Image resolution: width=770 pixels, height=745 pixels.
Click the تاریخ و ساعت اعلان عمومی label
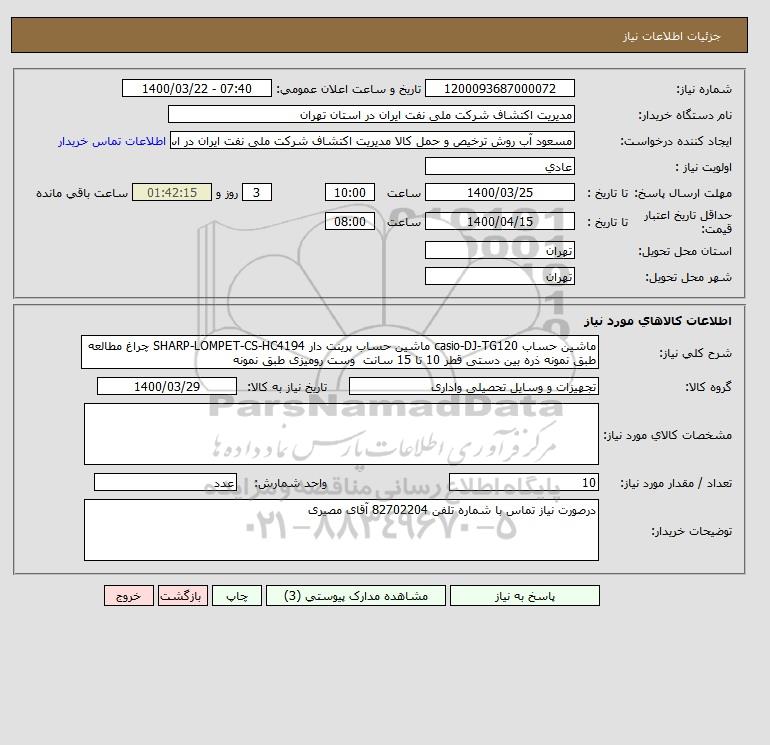tap(349, 89)
